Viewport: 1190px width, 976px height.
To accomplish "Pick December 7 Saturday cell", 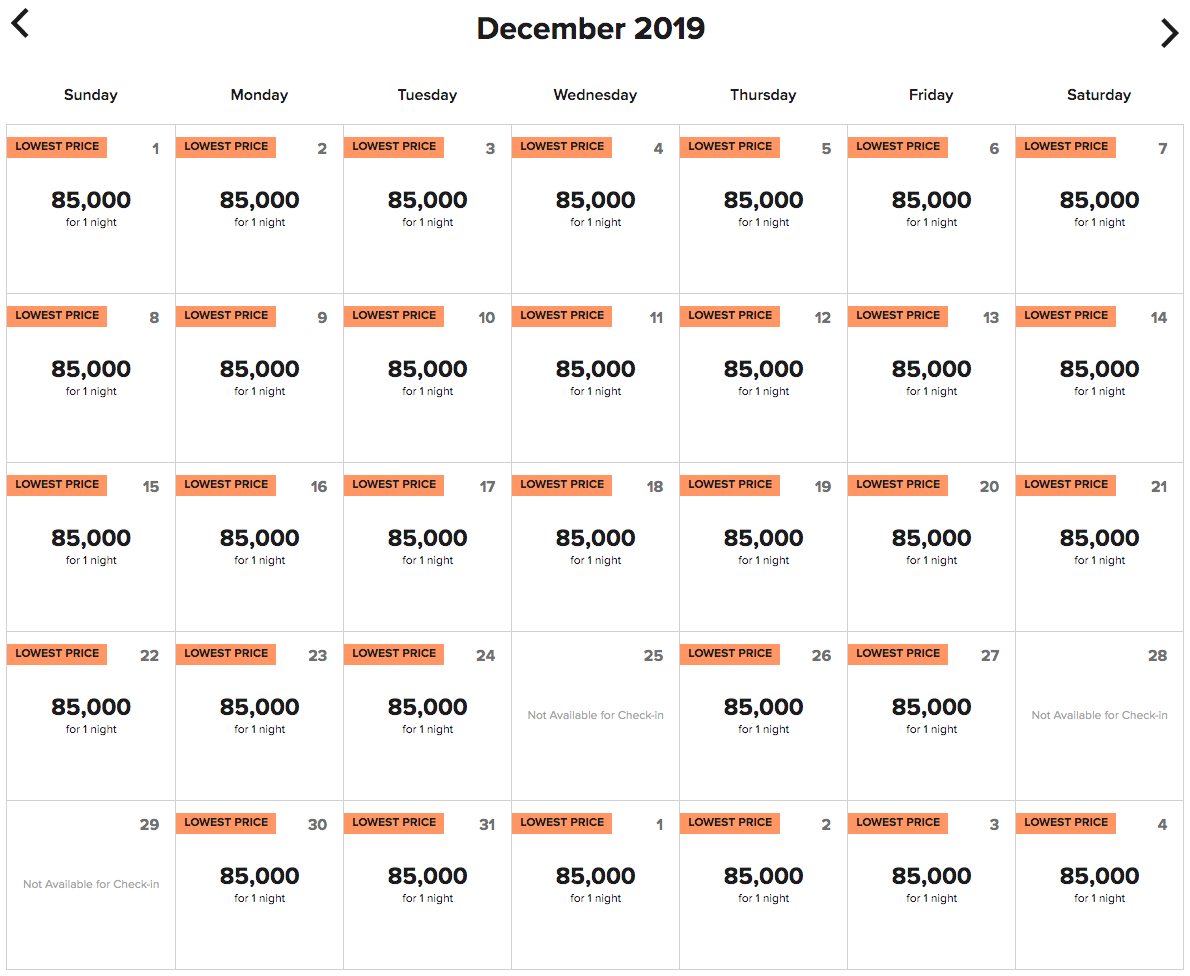I will click(x=1099, y=209).
